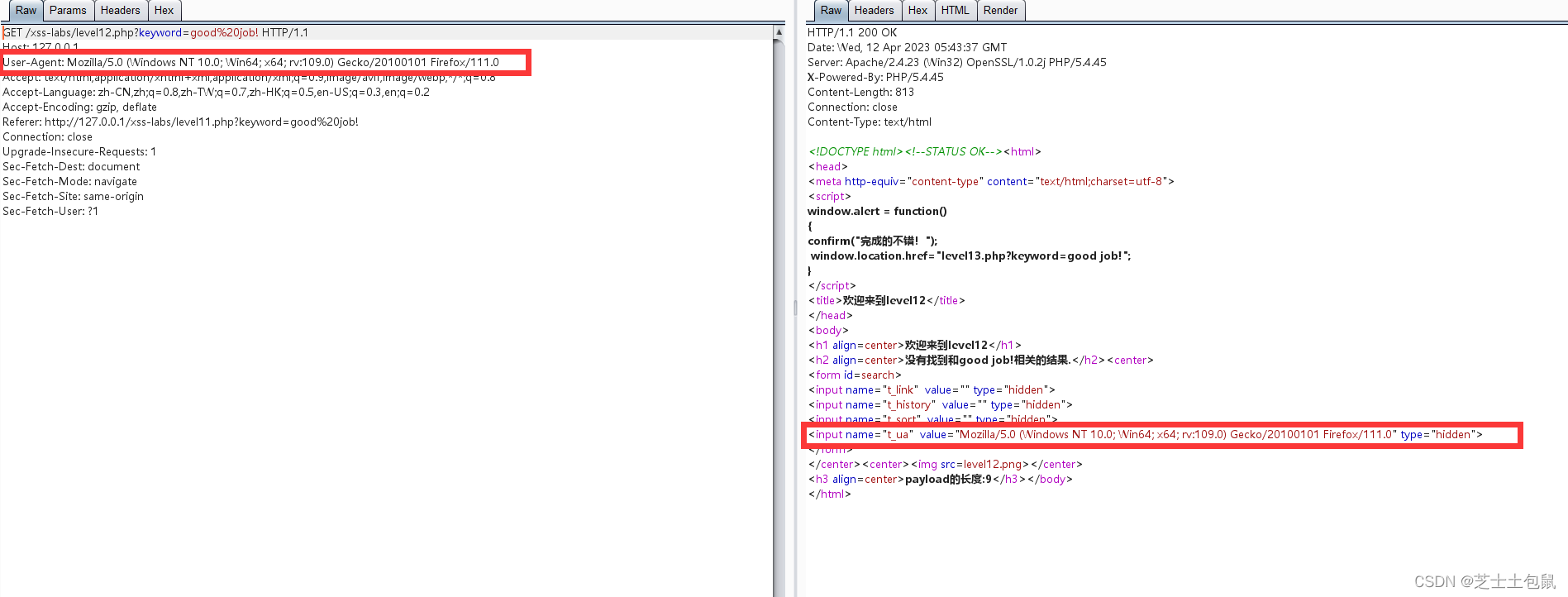
Task: Open the response Hex tab
Action: click(918, 11)
